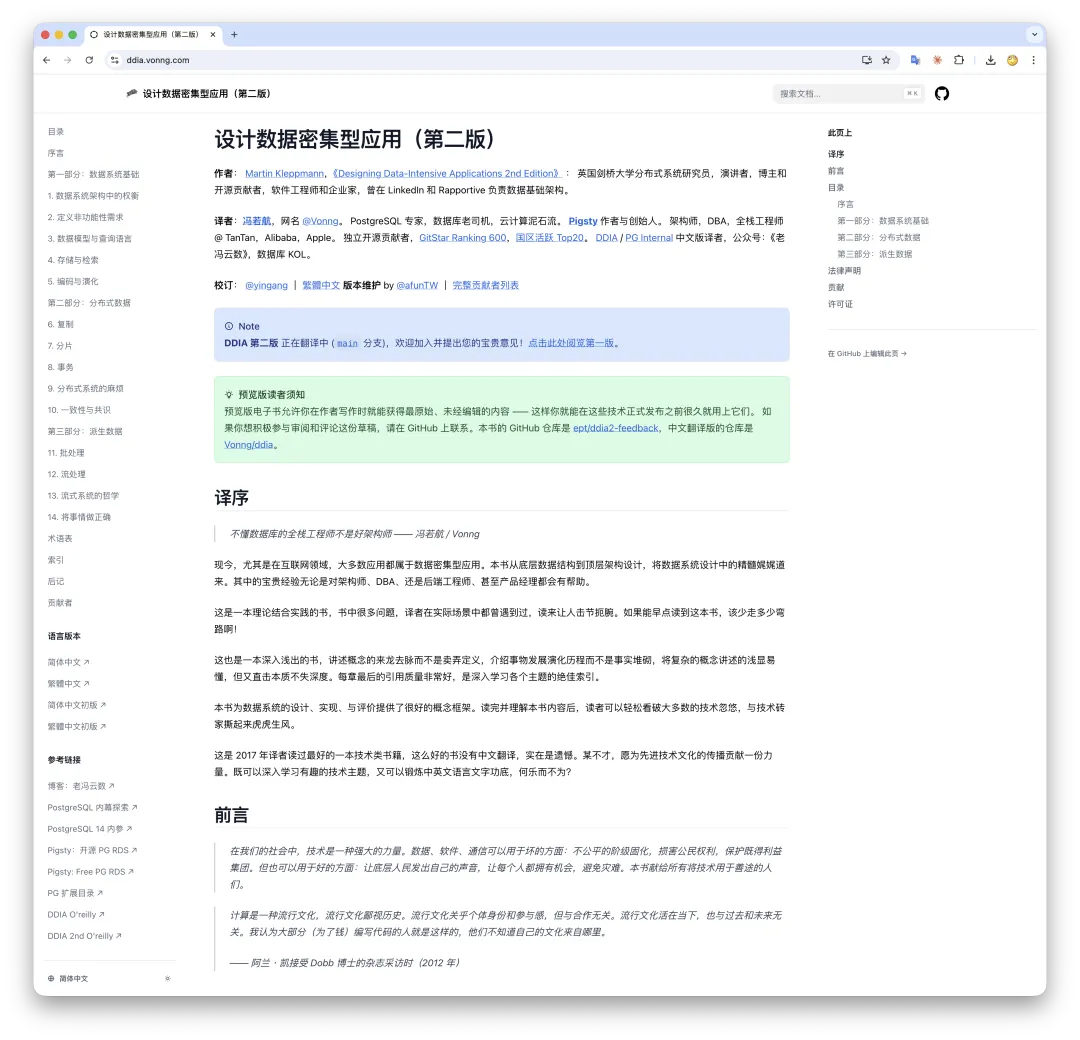Toggle dark mode with the sun icon
This screenshot has height=1040, width=1080.
tap(167, 978)
